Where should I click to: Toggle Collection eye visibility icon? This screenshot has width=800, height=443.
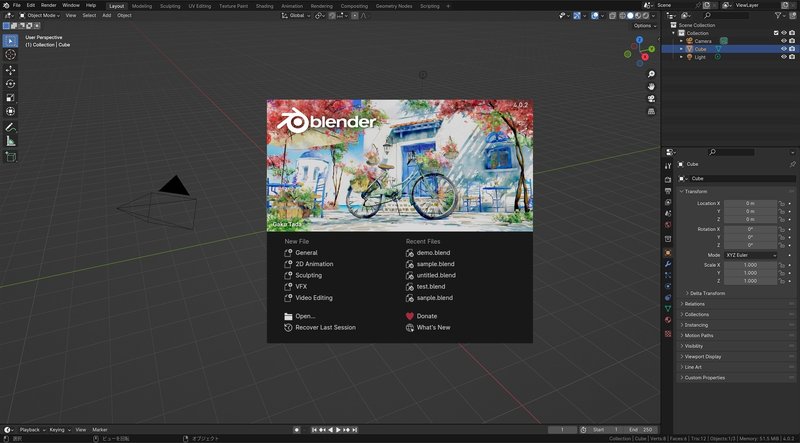[x=784, y=33]
